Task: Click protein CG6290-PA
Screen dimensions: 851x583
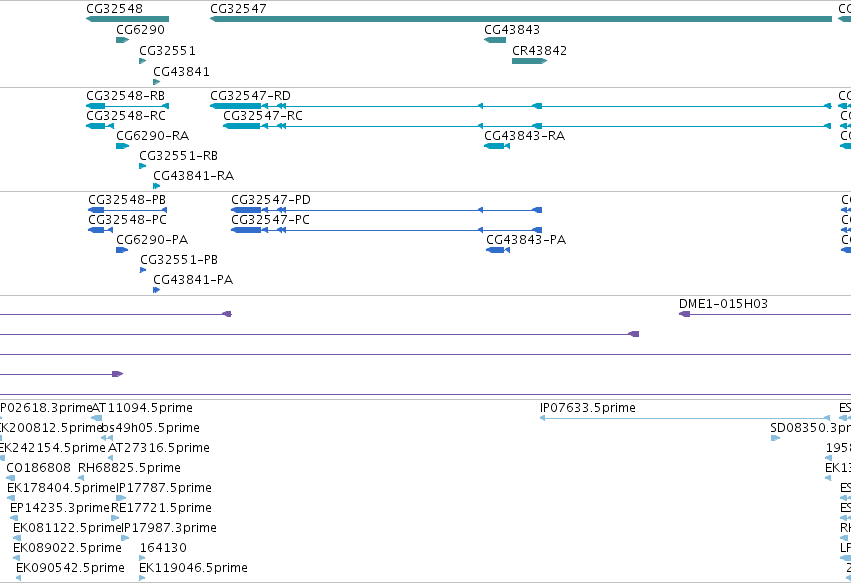Action: click(x=152, y=240)
